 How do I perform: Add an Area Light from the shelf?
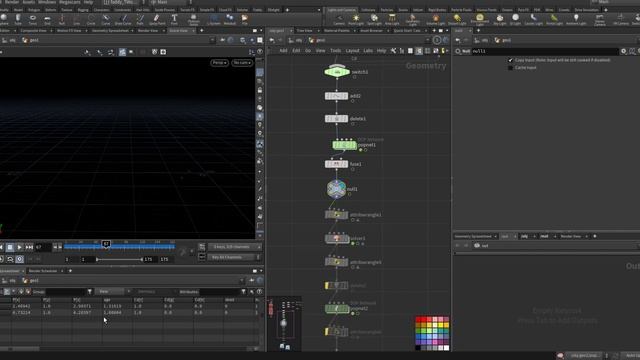pos(392,19)
